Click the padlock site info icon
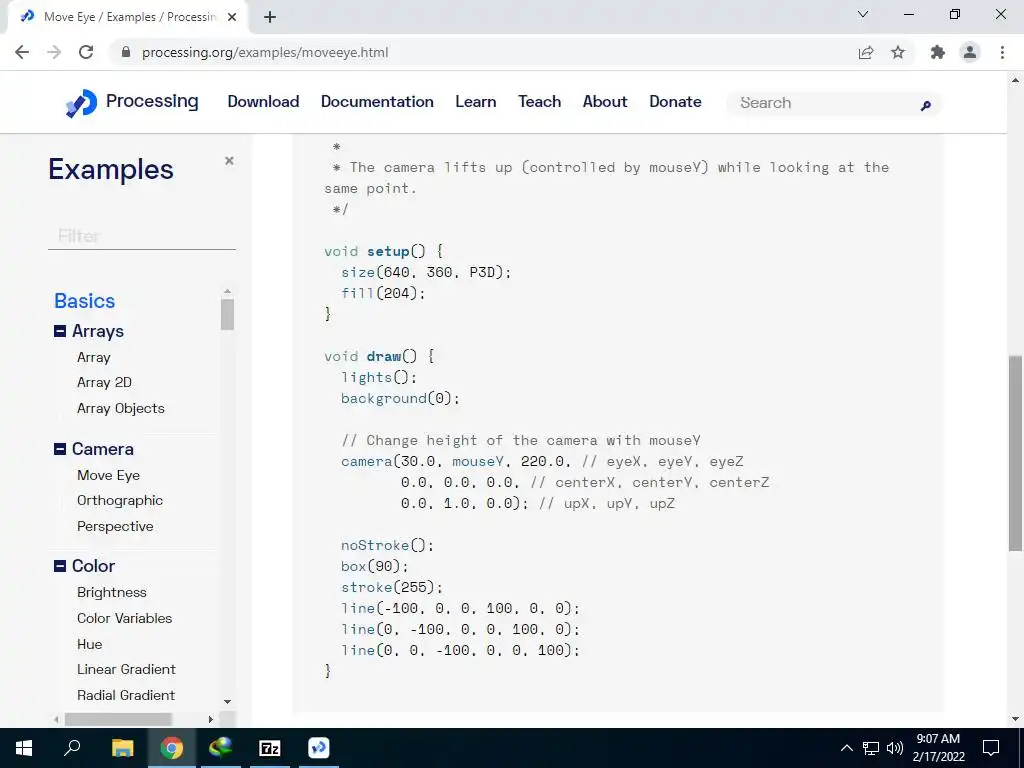 click(x=126, y=52)
